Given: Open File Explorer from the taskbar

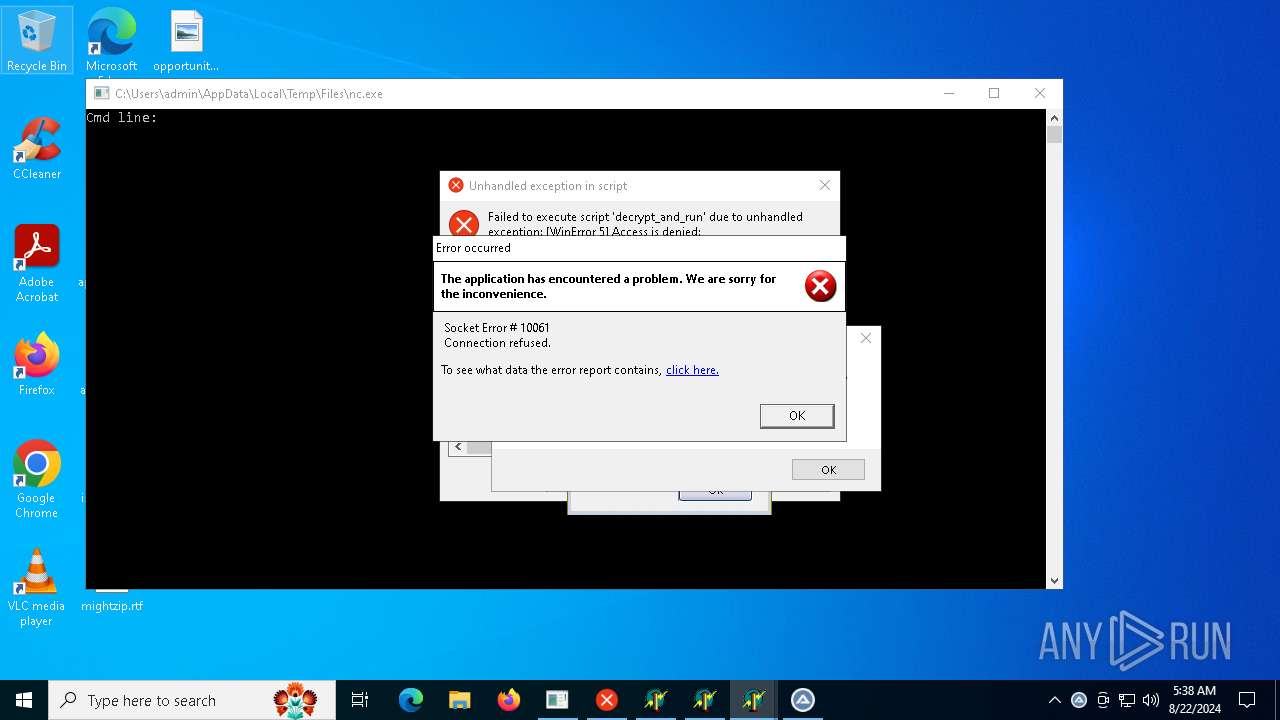Looking at the screenshot, I should (x=459, y=700).
